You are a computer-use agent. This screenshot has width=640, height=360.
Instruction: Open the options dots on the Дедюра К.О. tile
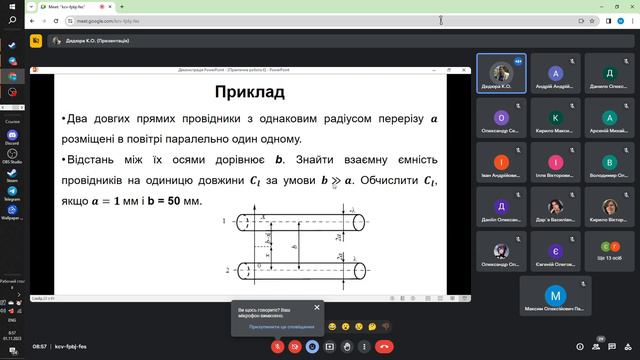(518, 61)
